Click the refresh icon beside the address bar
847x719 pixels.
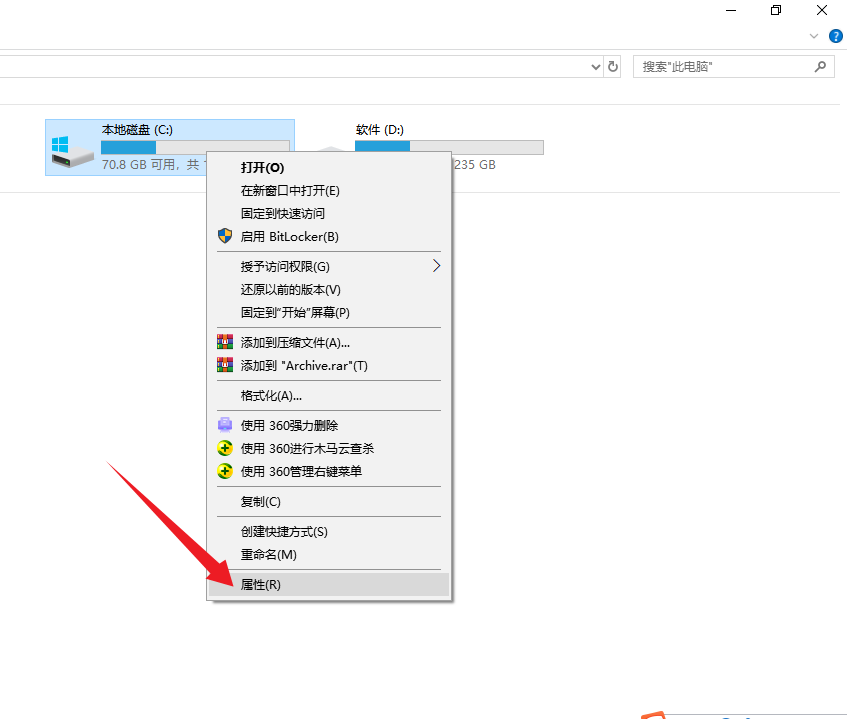613,66
